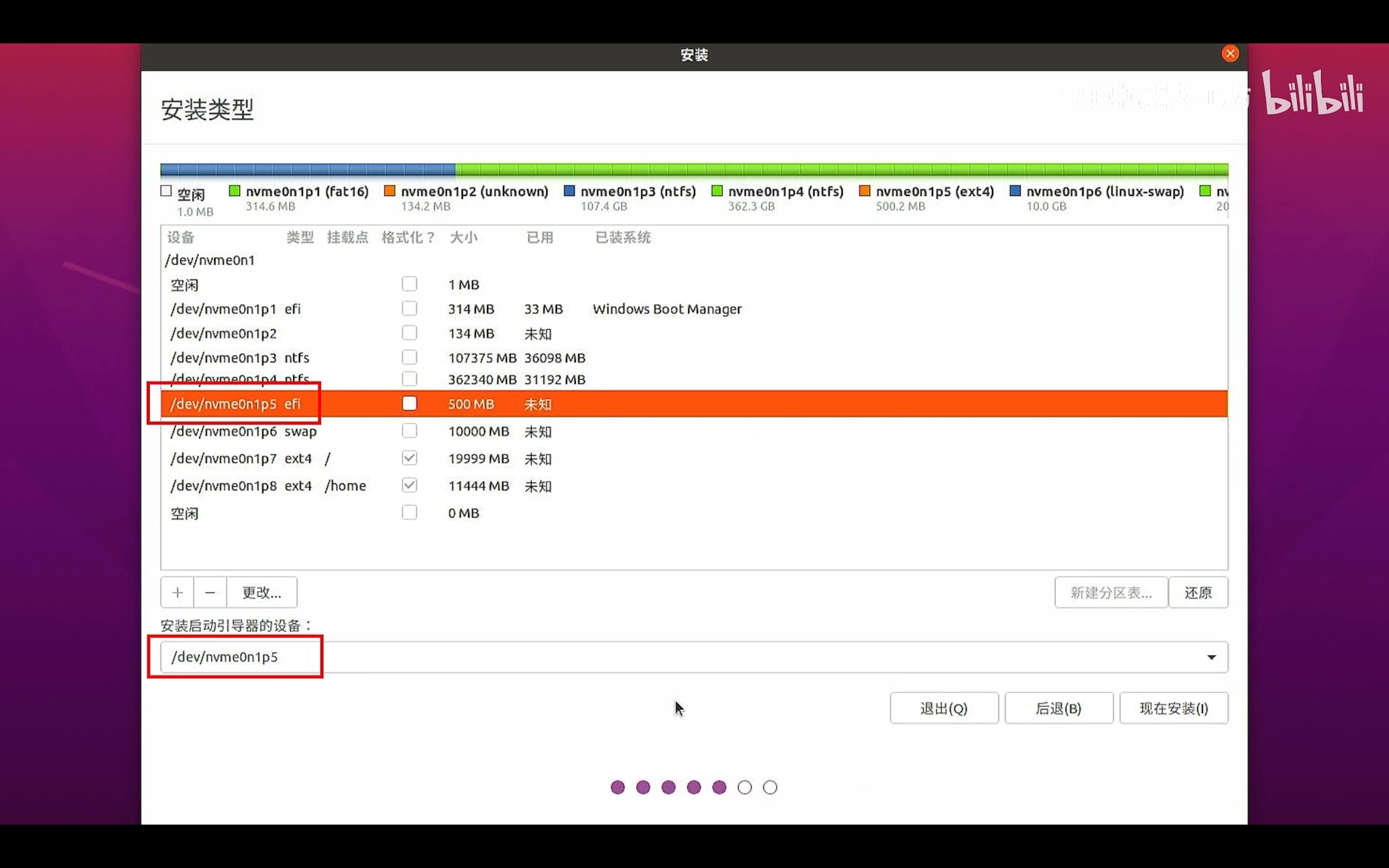This screenshot has height=868, width=1389.
Task: Toggle format checkbox for the 0 MB free space row
Action: coord(409,513)
